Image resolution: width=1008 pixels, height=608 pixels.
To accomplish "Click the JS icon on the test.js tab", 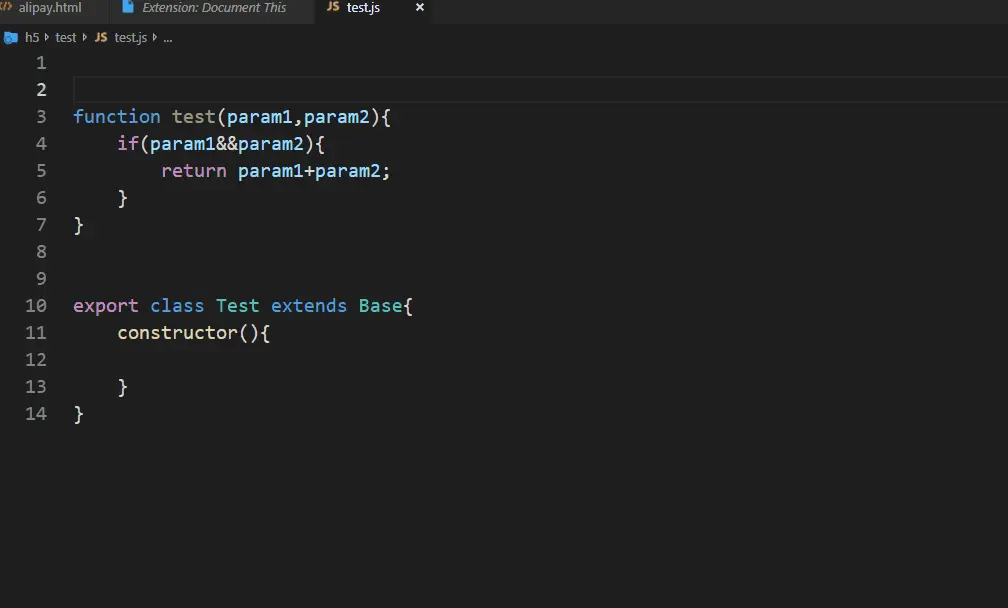I will [333, 8].
